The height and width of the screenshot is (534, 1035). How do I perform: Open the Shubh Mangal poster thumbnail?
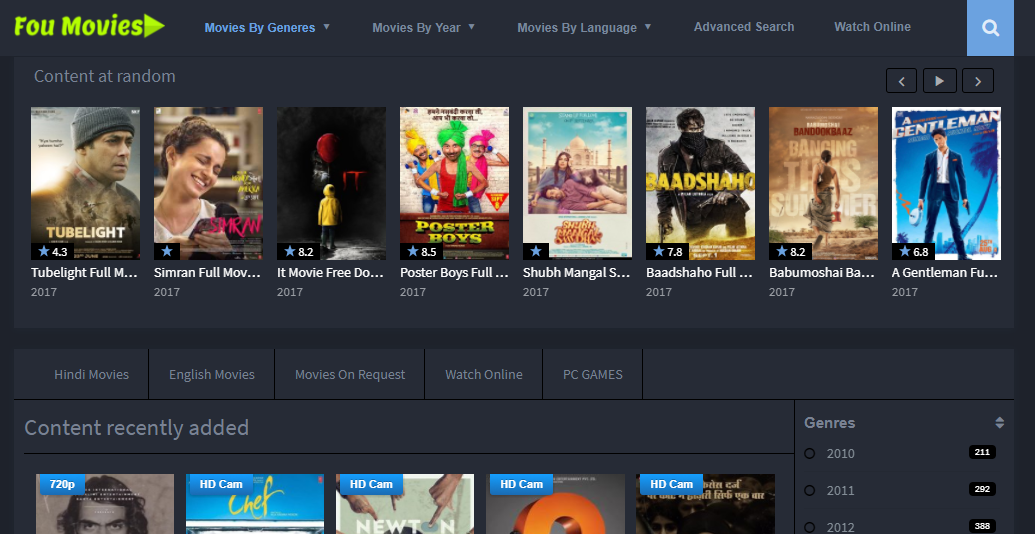[578, 184]
